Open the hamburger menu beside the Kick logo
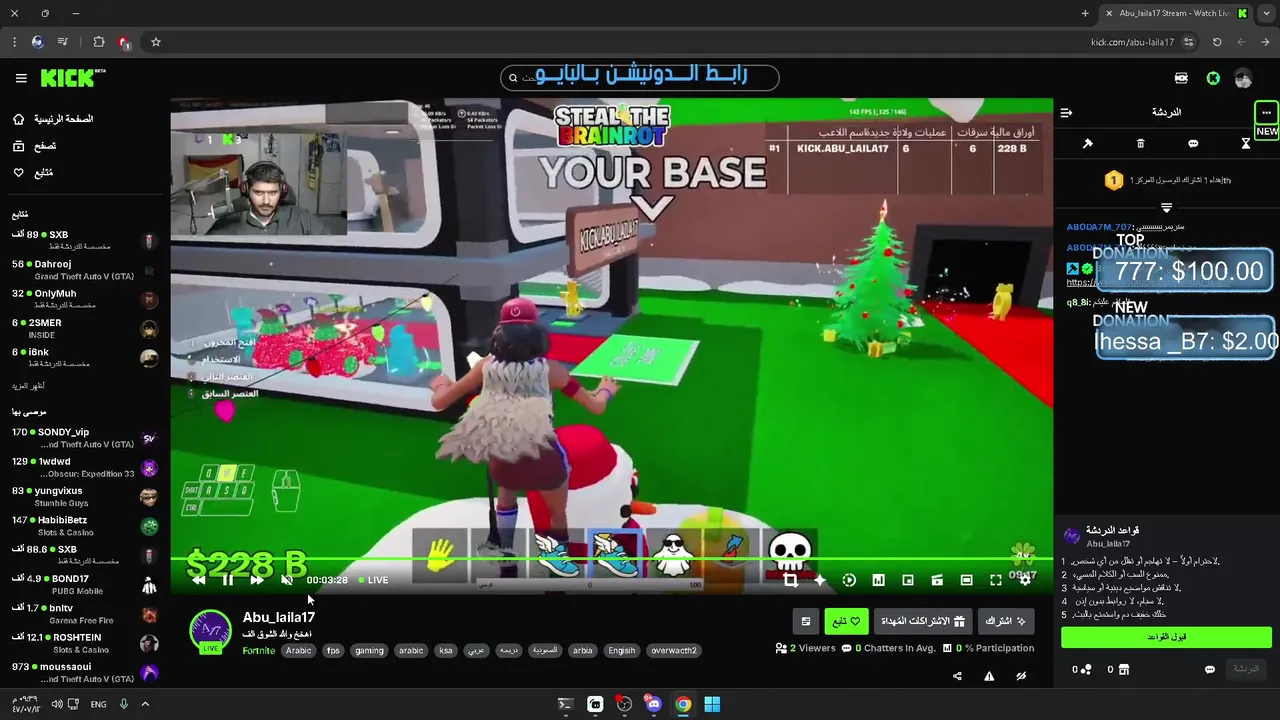 coord(21,78)
